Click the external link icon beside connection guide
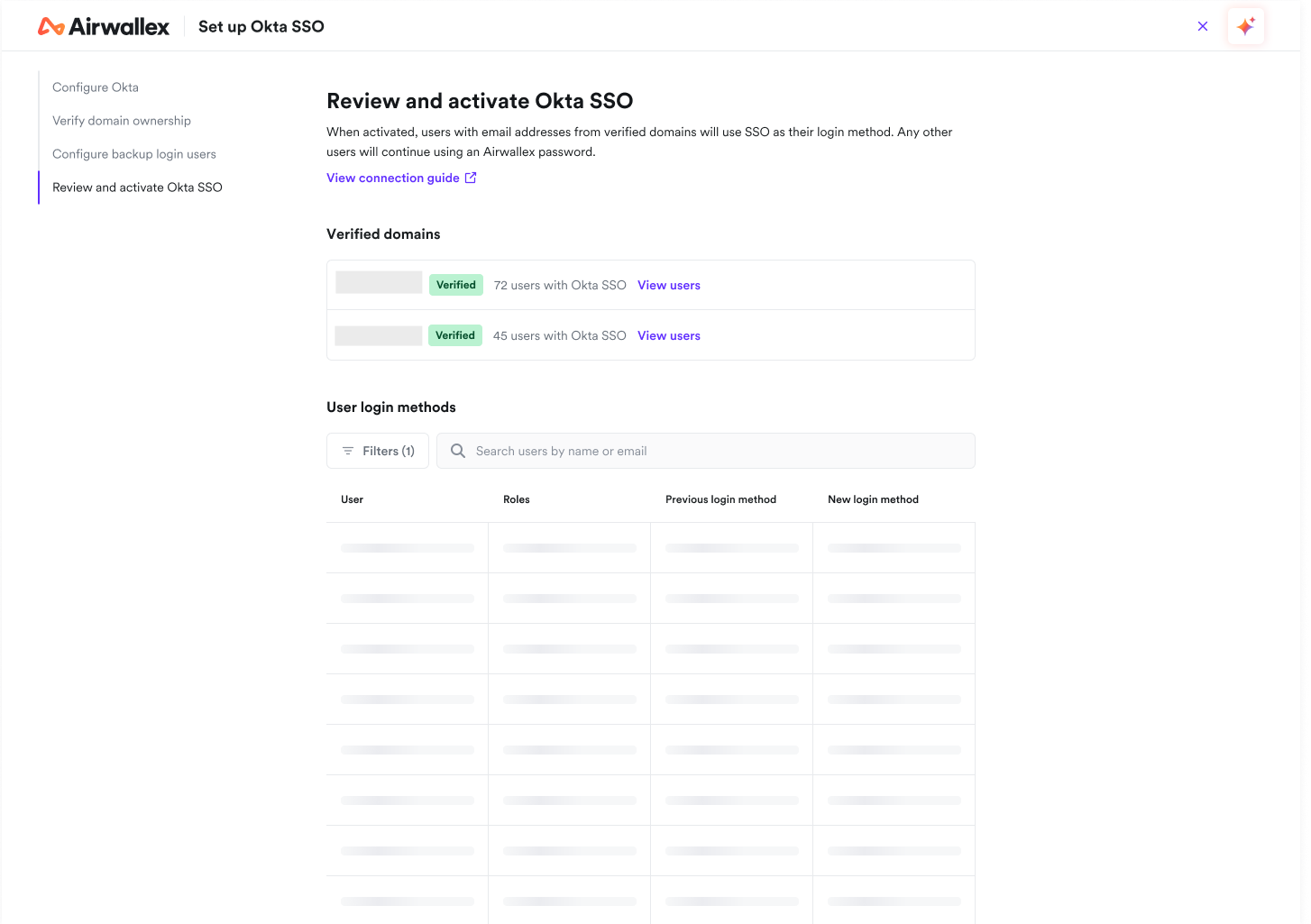The image size is (1311, 924). point(471,178)
